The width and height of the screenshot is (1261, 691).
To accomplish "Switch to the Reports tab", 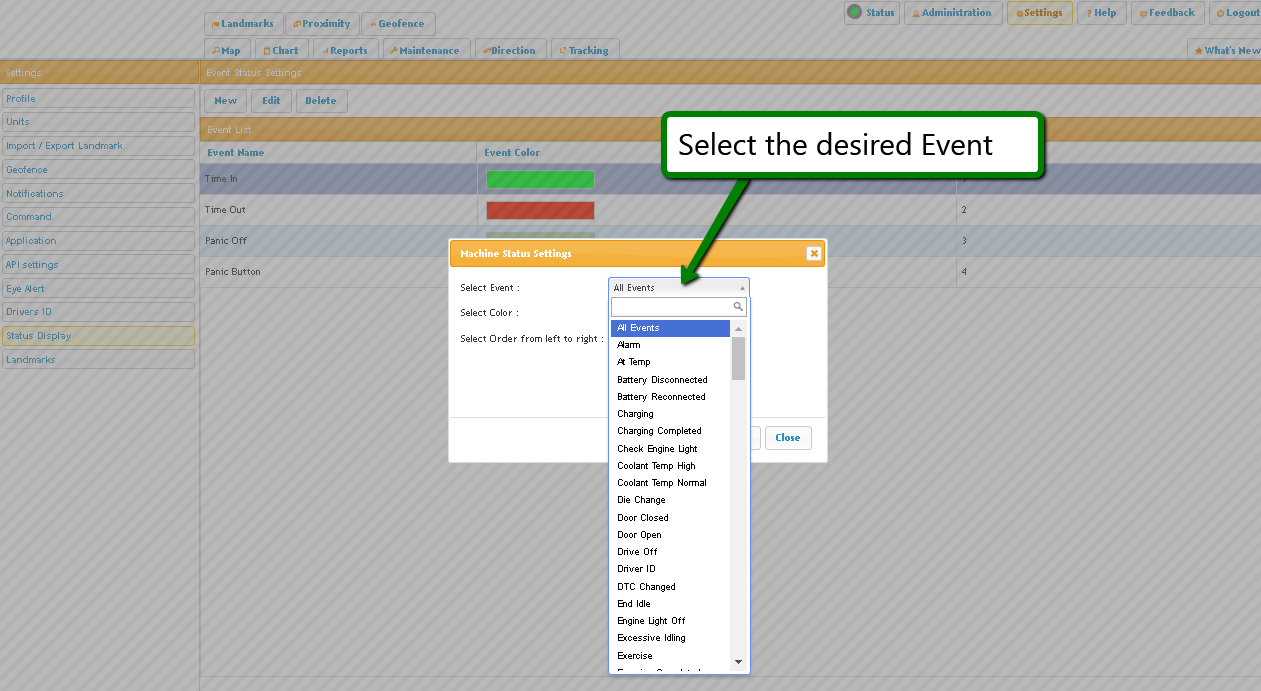I will (345, 51).
